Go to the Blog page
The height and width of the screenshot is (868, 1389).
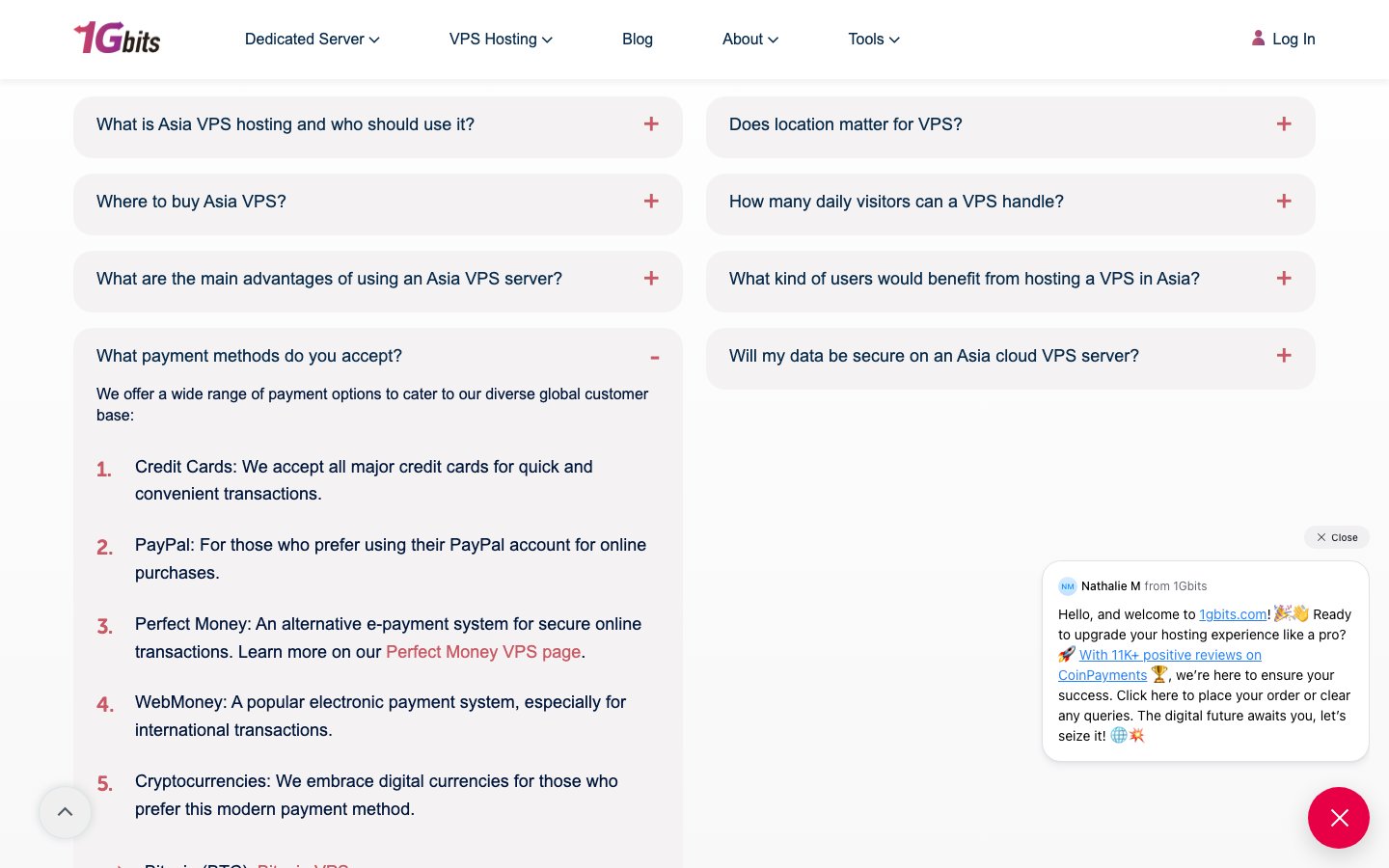click(638, 40)
